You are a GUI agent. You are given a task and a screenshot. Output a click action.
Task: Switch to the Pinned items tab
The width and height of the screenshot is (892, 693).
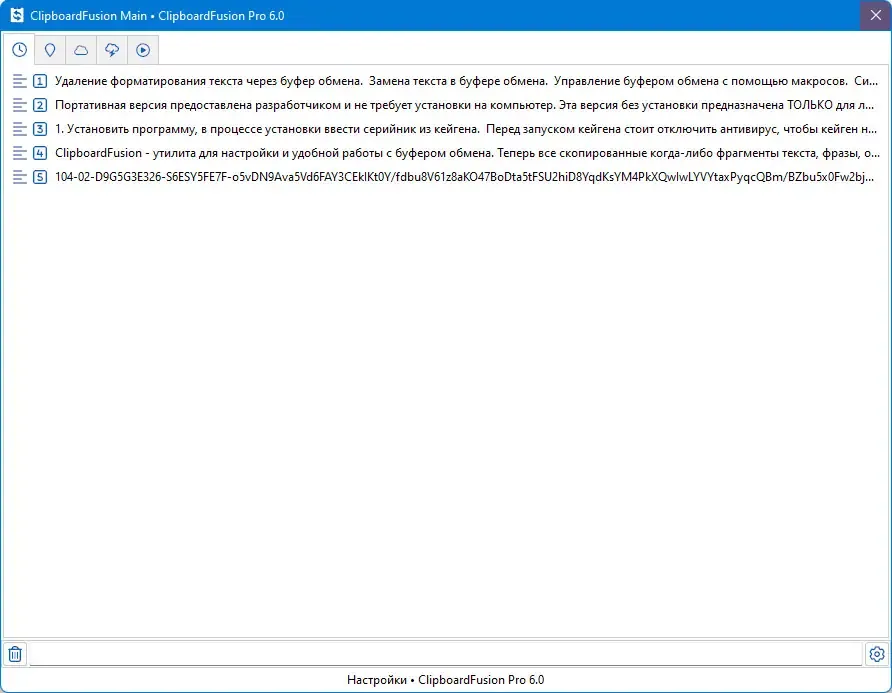point(50,50)
